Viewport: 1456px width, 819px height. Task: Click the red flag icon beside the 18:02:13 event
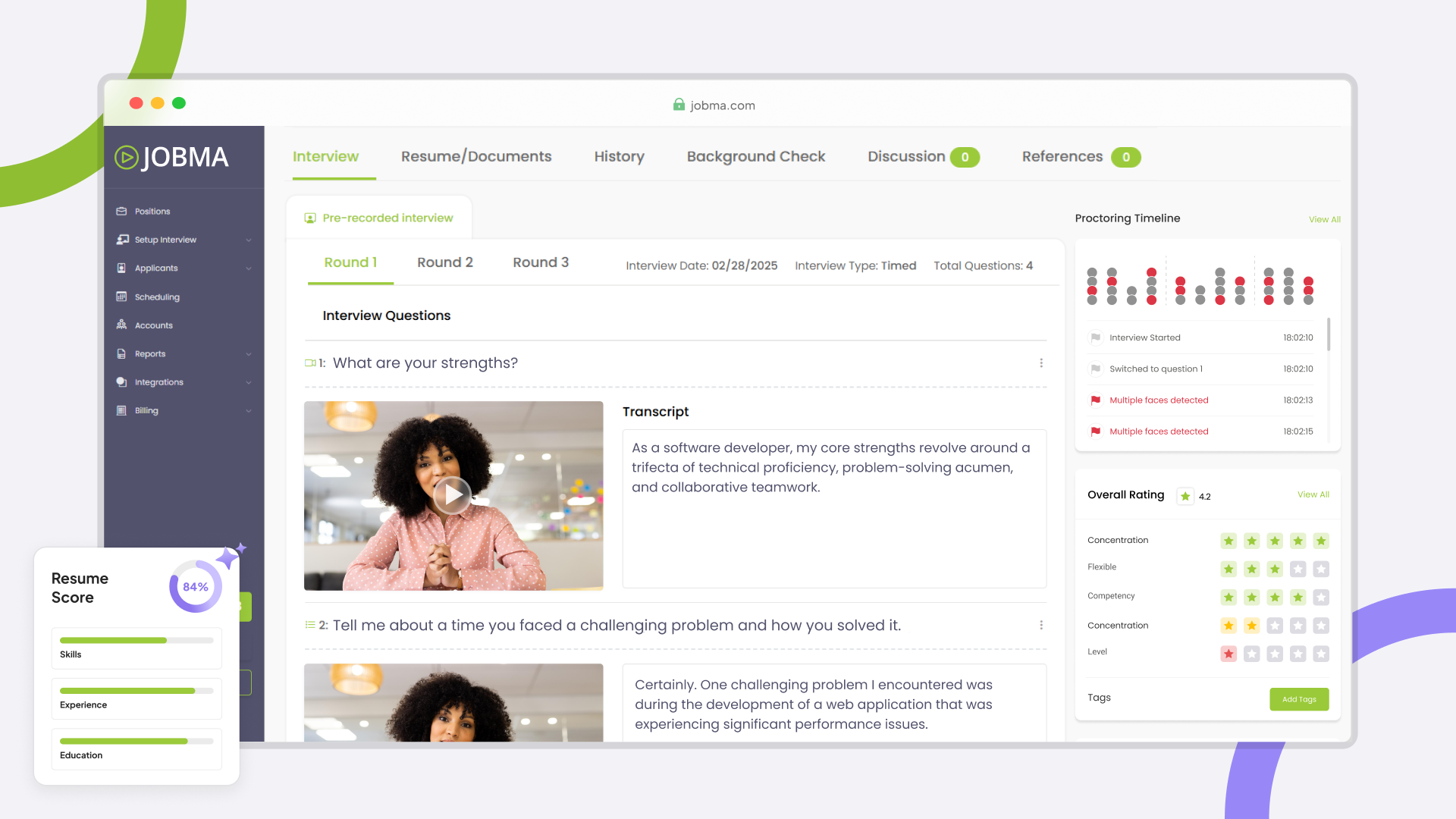click(x=1095, y=400)
